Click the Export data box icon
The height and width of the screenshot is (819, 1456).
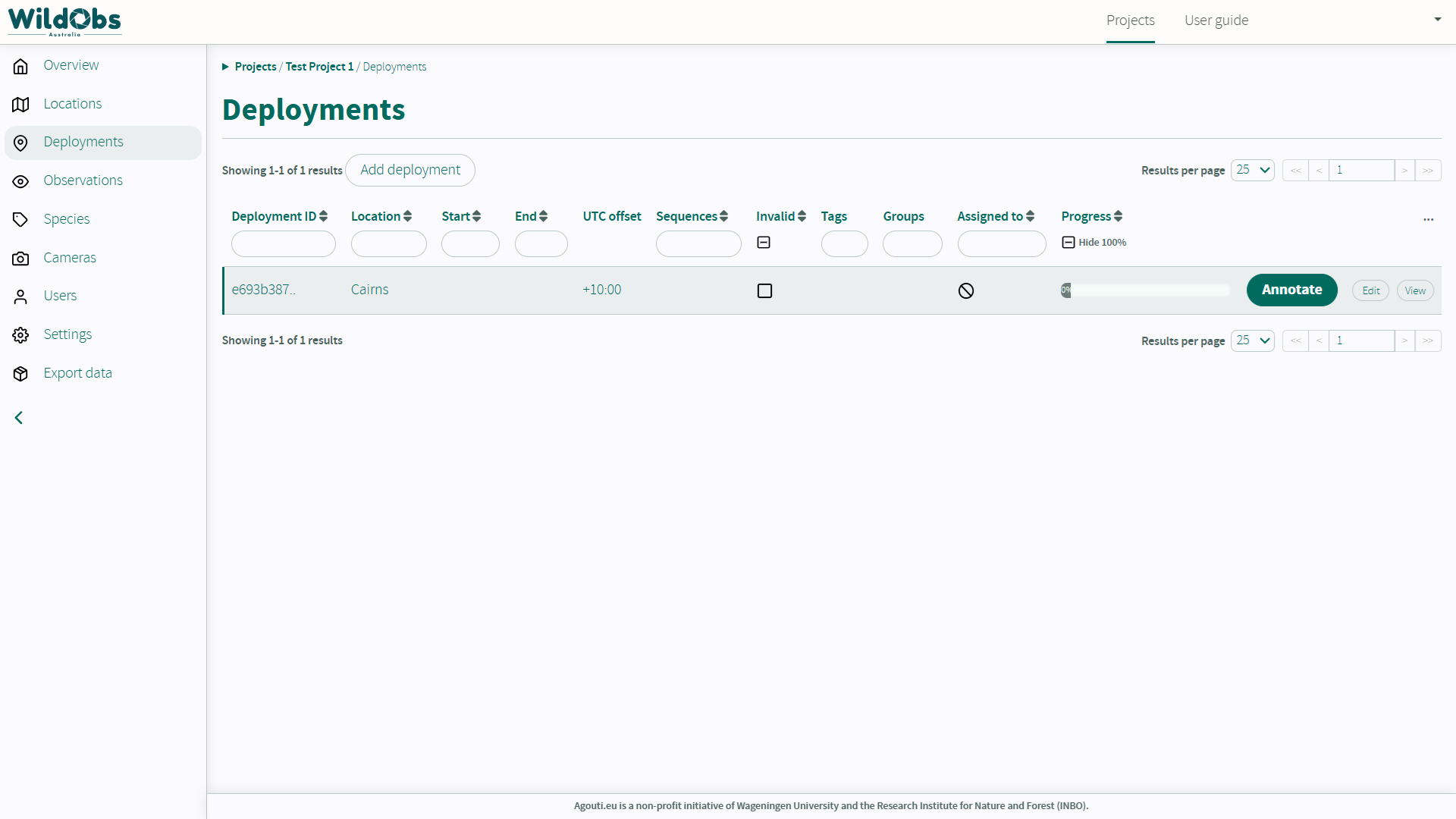coord(20,373)
